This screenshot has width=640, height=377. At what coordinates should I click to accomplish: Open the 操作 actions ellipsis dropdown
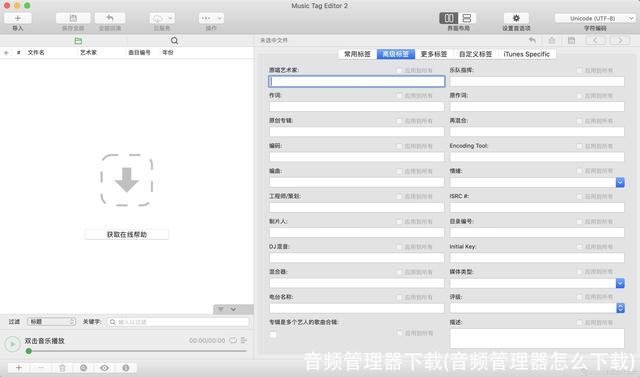211,18
